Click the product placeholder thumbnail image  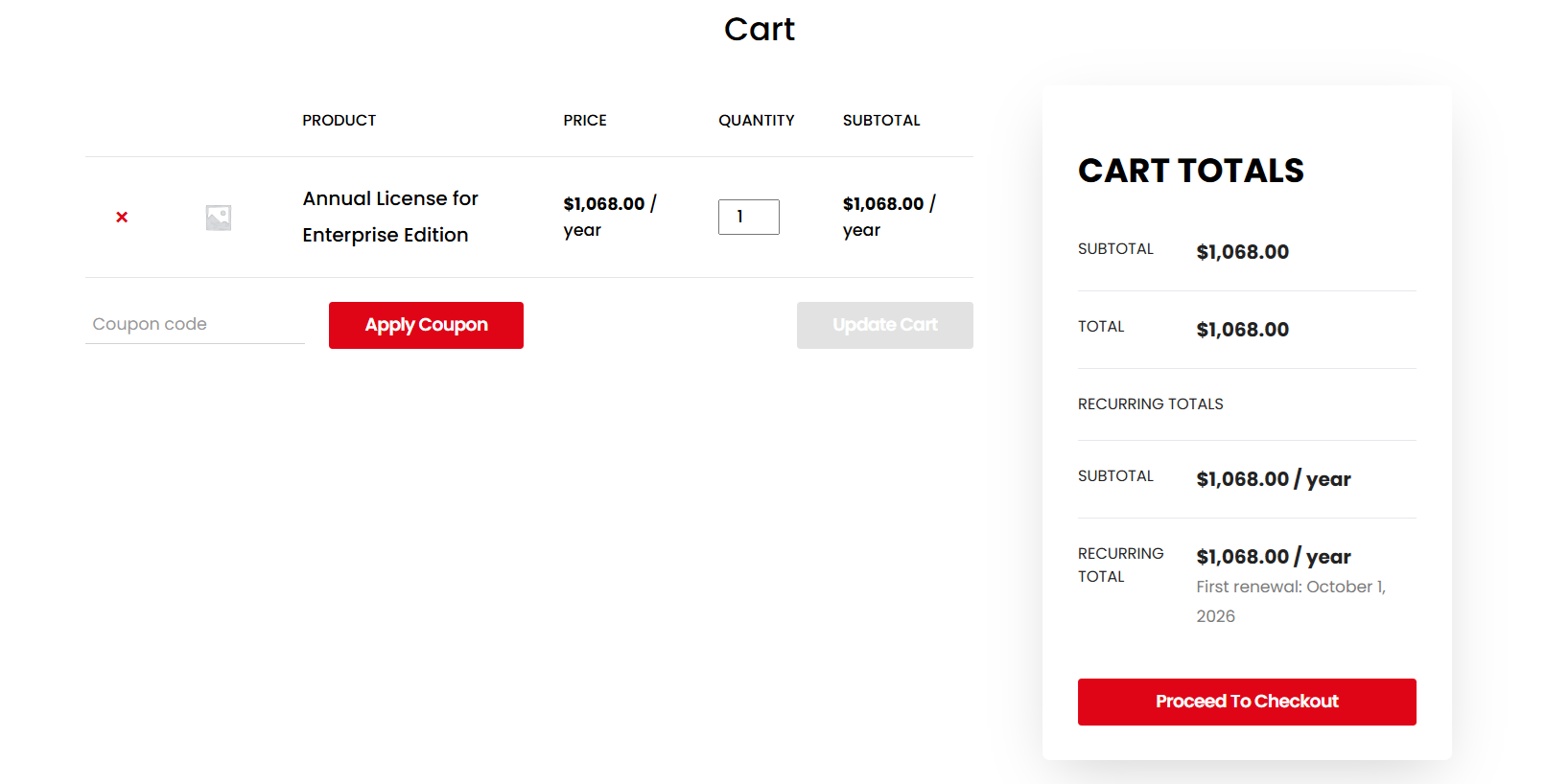point(219,218)
